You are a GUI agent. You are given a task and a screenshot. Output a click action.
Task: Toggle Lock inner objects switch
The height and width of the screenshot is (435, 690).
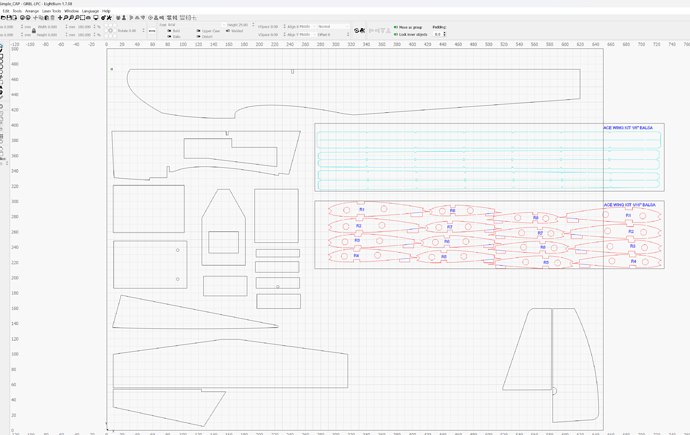[x=396, y=34]
